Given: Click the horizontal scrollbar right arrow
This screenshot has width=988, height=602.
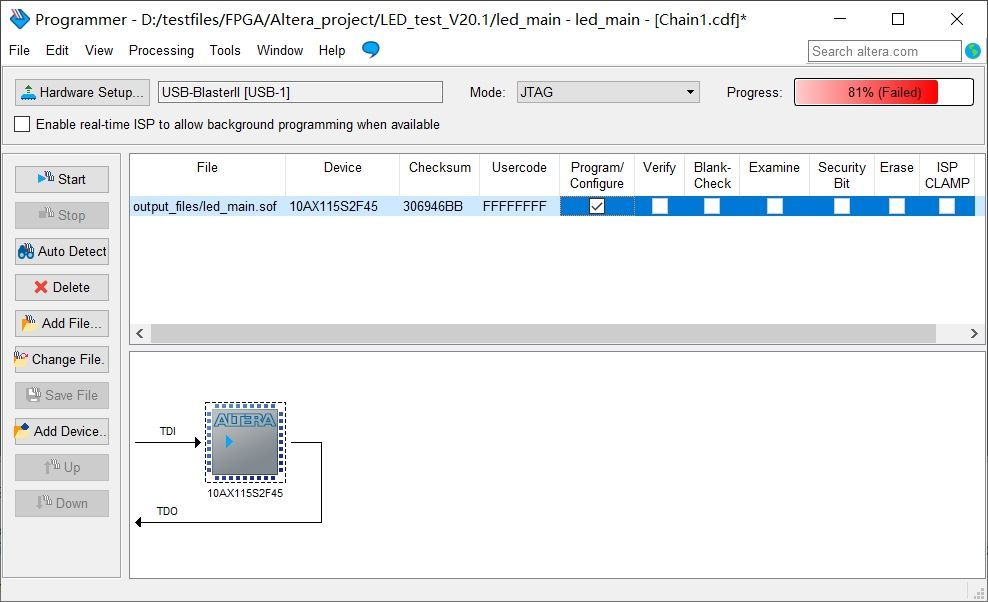Looking at the screenshot, I should pos(974,333).
